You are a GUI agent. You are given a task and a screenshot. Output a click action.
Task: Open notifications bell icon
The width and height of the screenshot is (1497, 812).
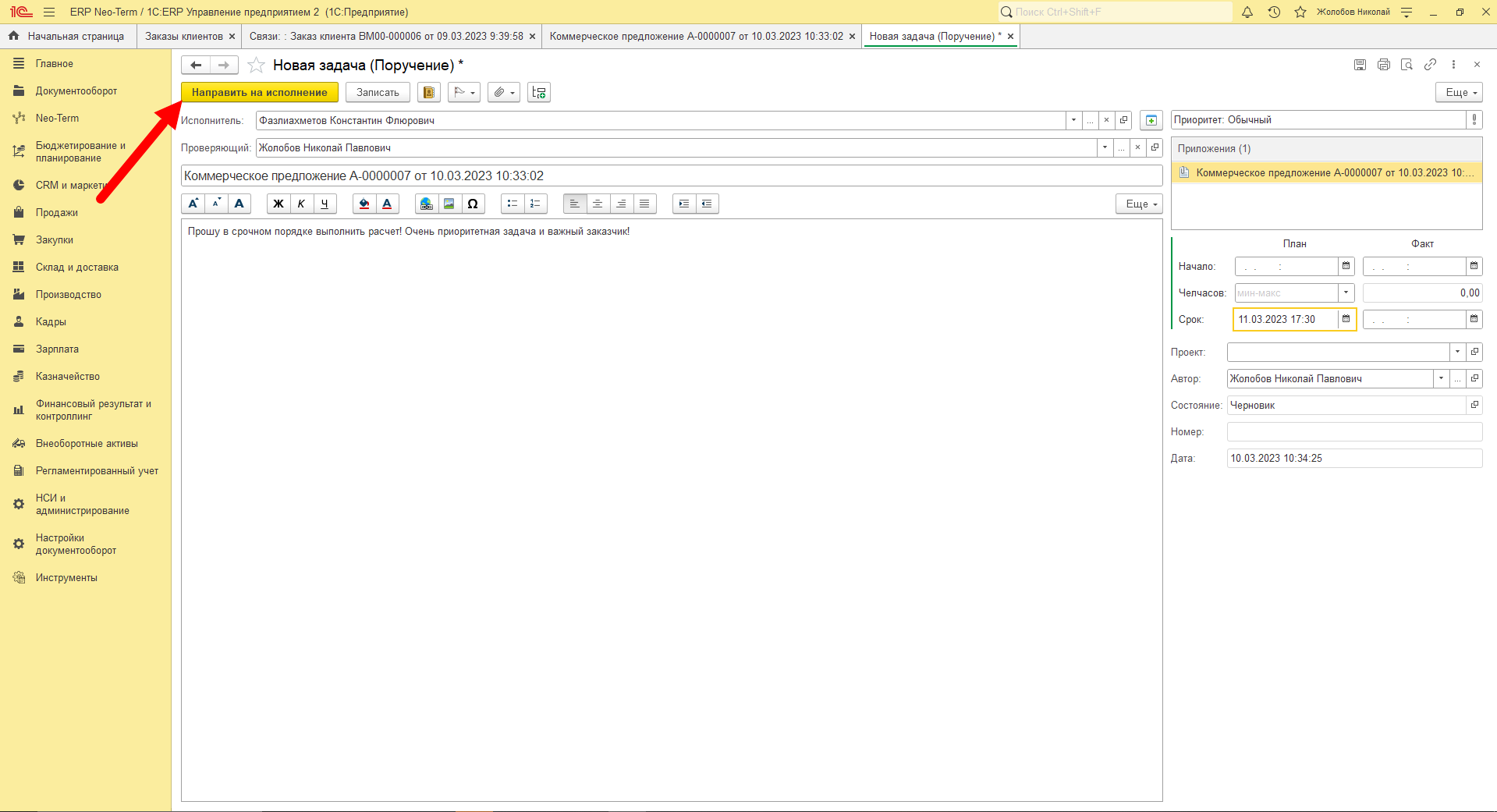point(1247,12)
